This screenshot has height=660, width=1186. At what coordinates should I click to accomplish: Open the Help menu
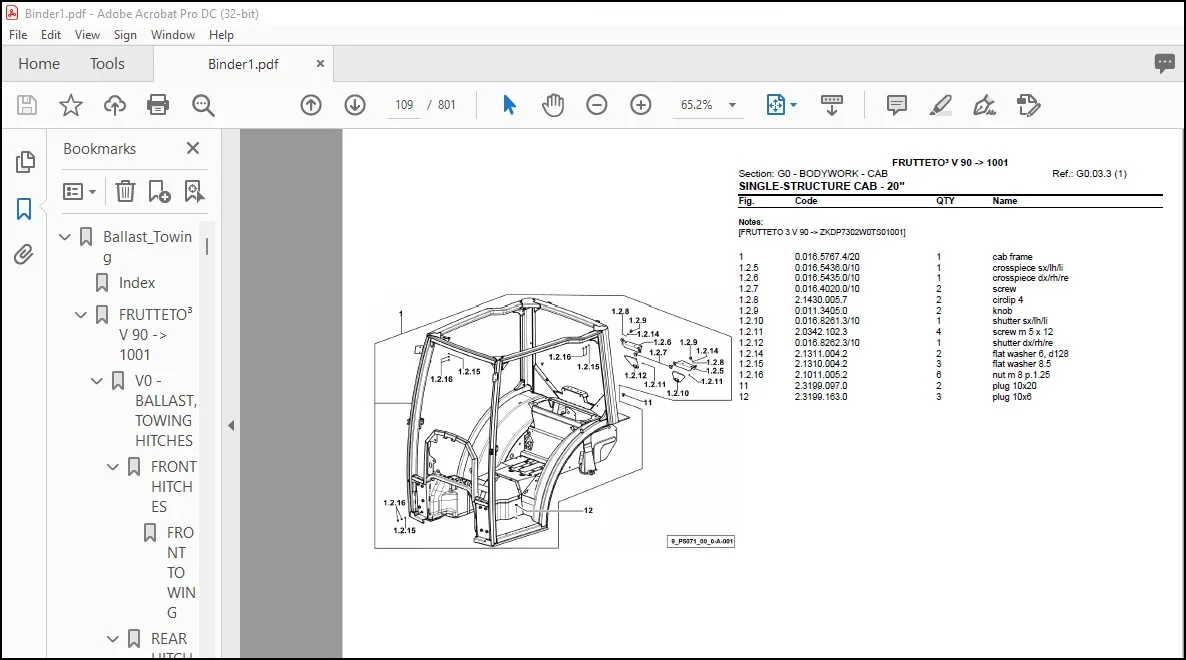[x=221, y=35]
